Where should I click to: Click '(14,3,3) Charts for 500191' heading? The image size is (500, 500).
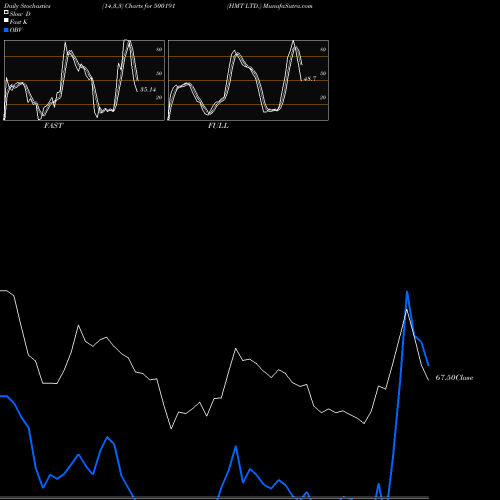(x=139, y=6)
